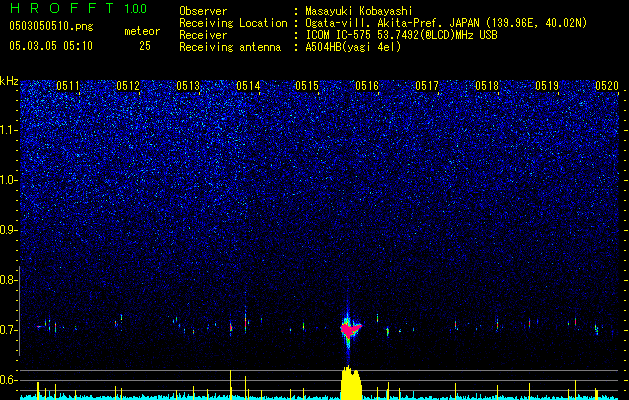Click the receiver ICOM IC-575 frequency text
The image size is (629, 400).
tap(401, 35)
